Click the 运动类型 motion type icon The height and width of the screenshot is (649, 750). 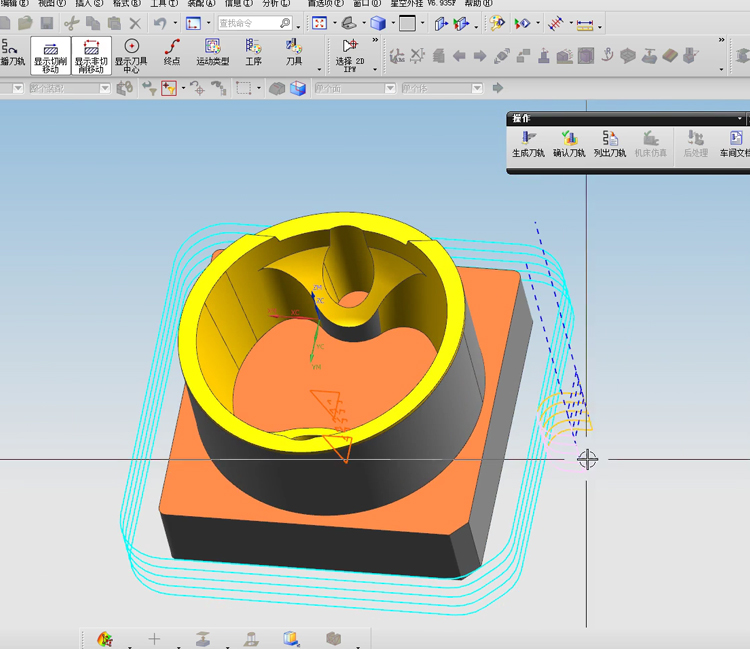pyautogui.click(x=212, y=46)
